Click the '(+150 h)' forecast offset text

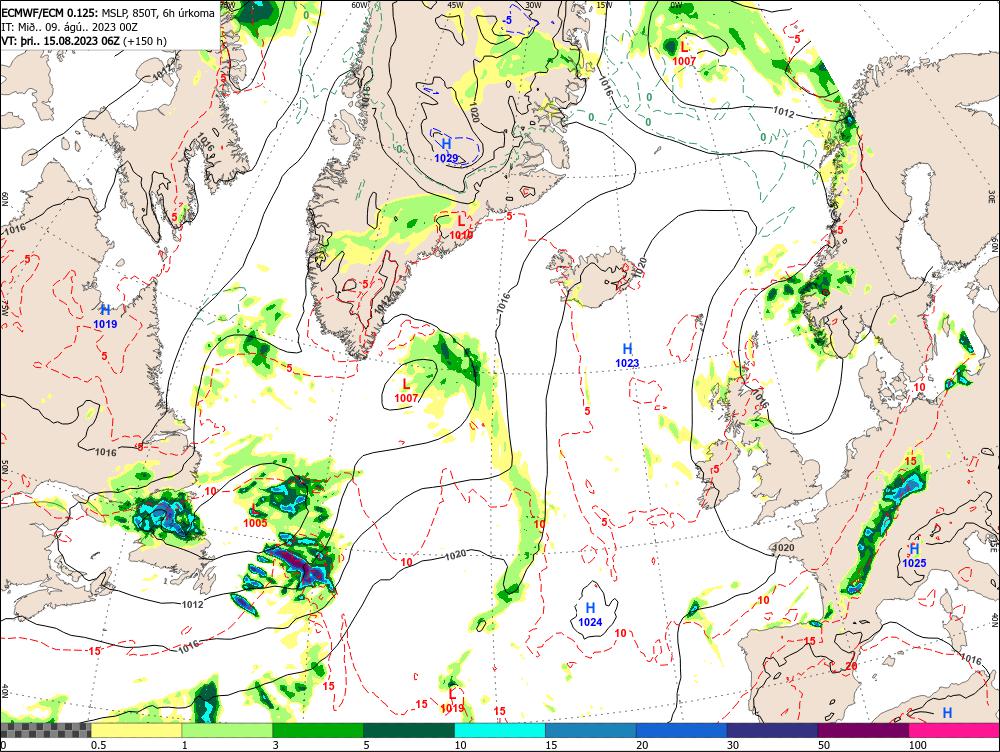coord(145,41)
